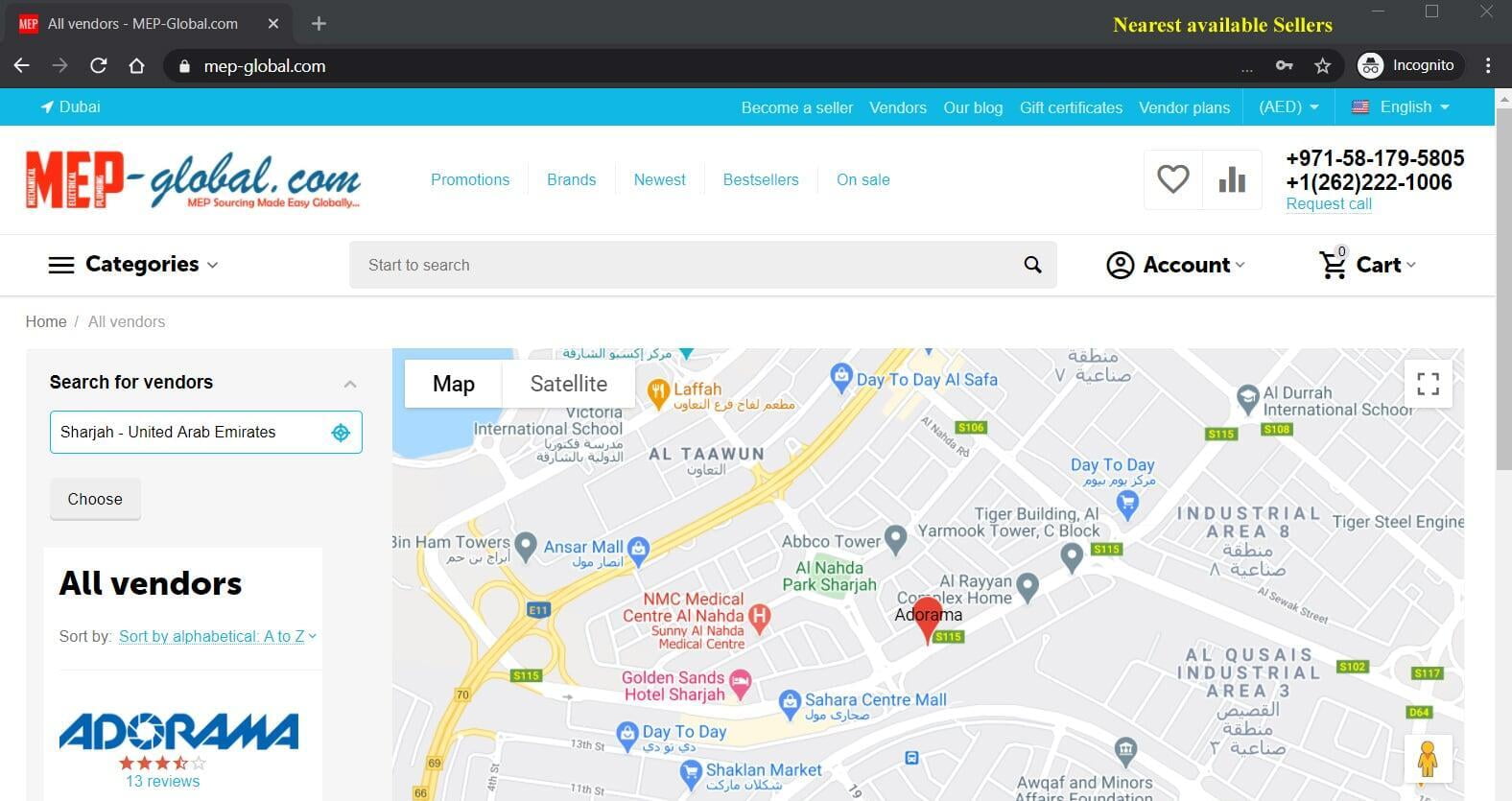Viewport: 1512px width, 801px height.
Task: Open the comparison list bar-chart icon
Action: [1232, 179]
